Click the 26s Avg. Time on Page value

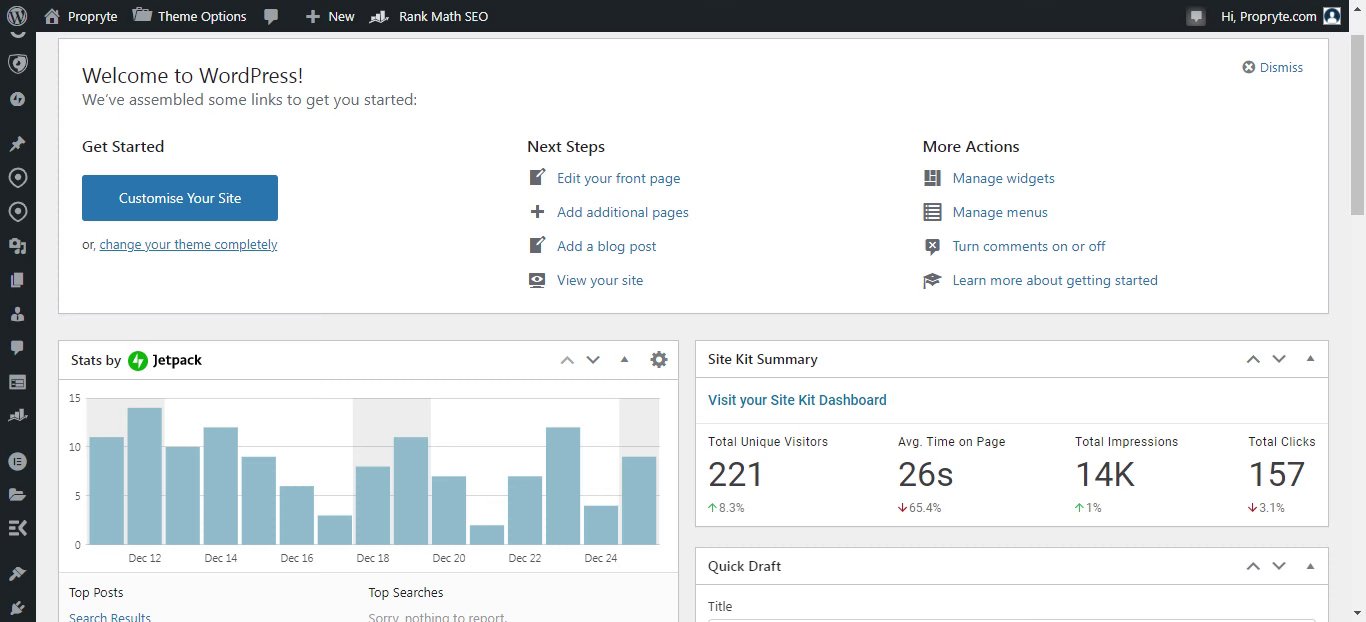coord(926,474)
